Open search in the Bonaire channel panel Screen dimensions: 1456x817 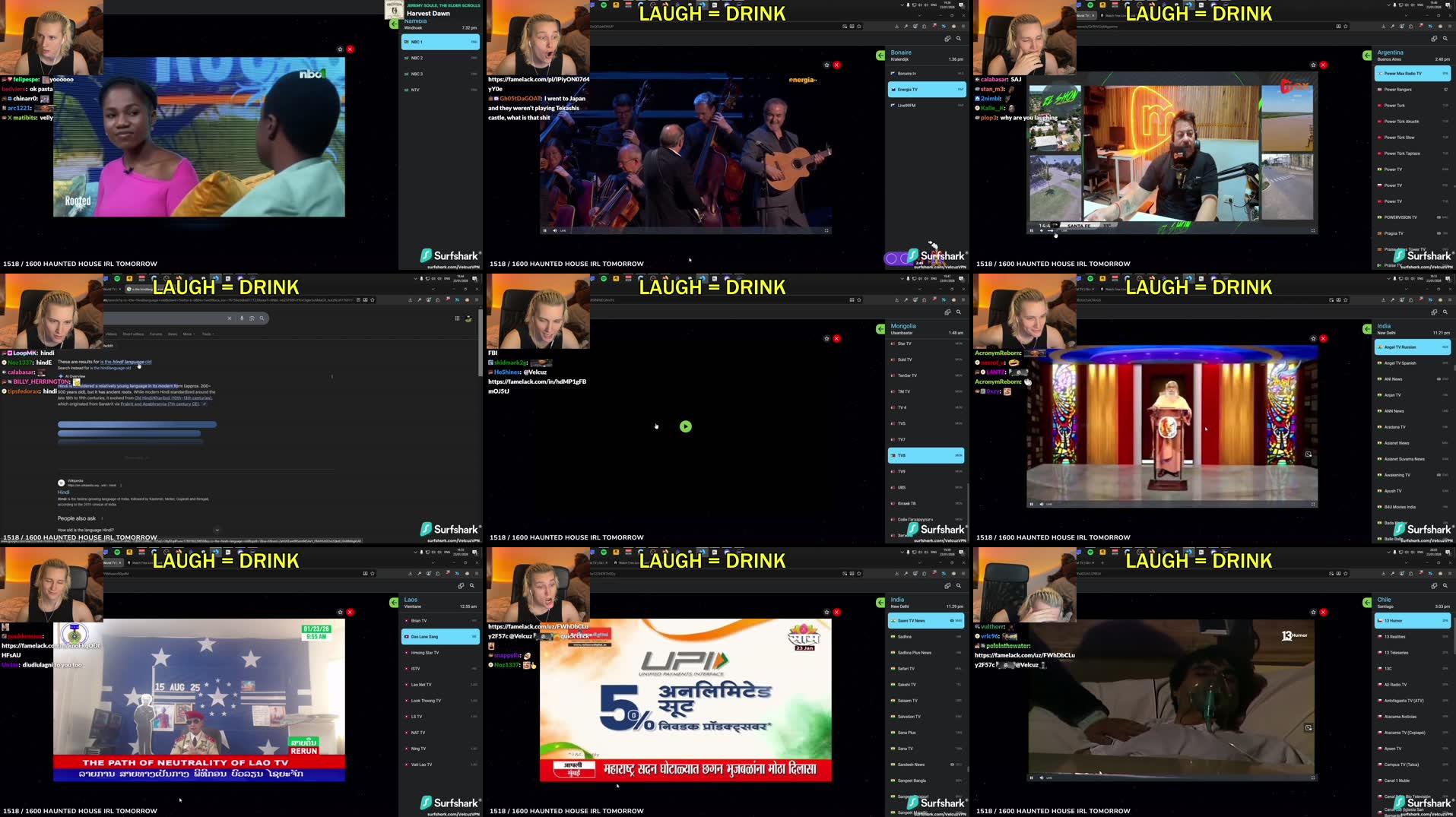tap(958, 39)
